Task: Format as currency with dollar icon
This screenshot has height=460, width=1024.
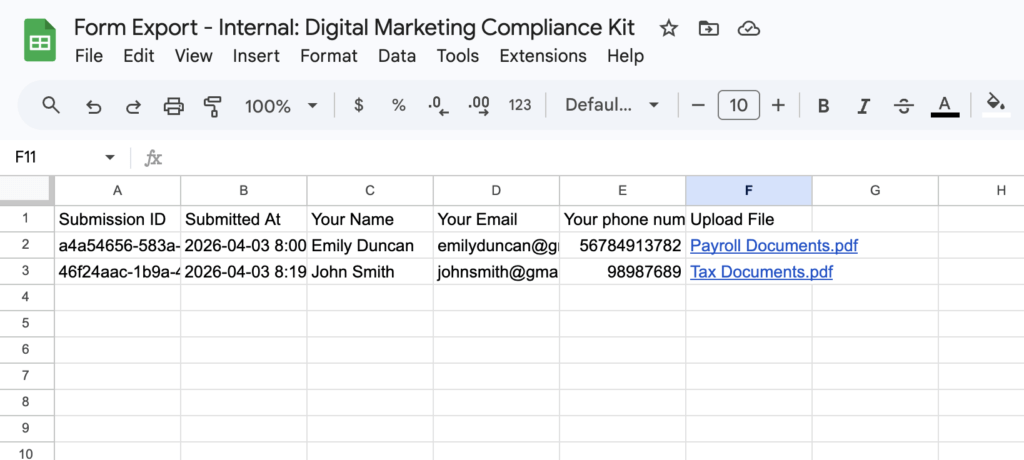Action: coord(359,105)
